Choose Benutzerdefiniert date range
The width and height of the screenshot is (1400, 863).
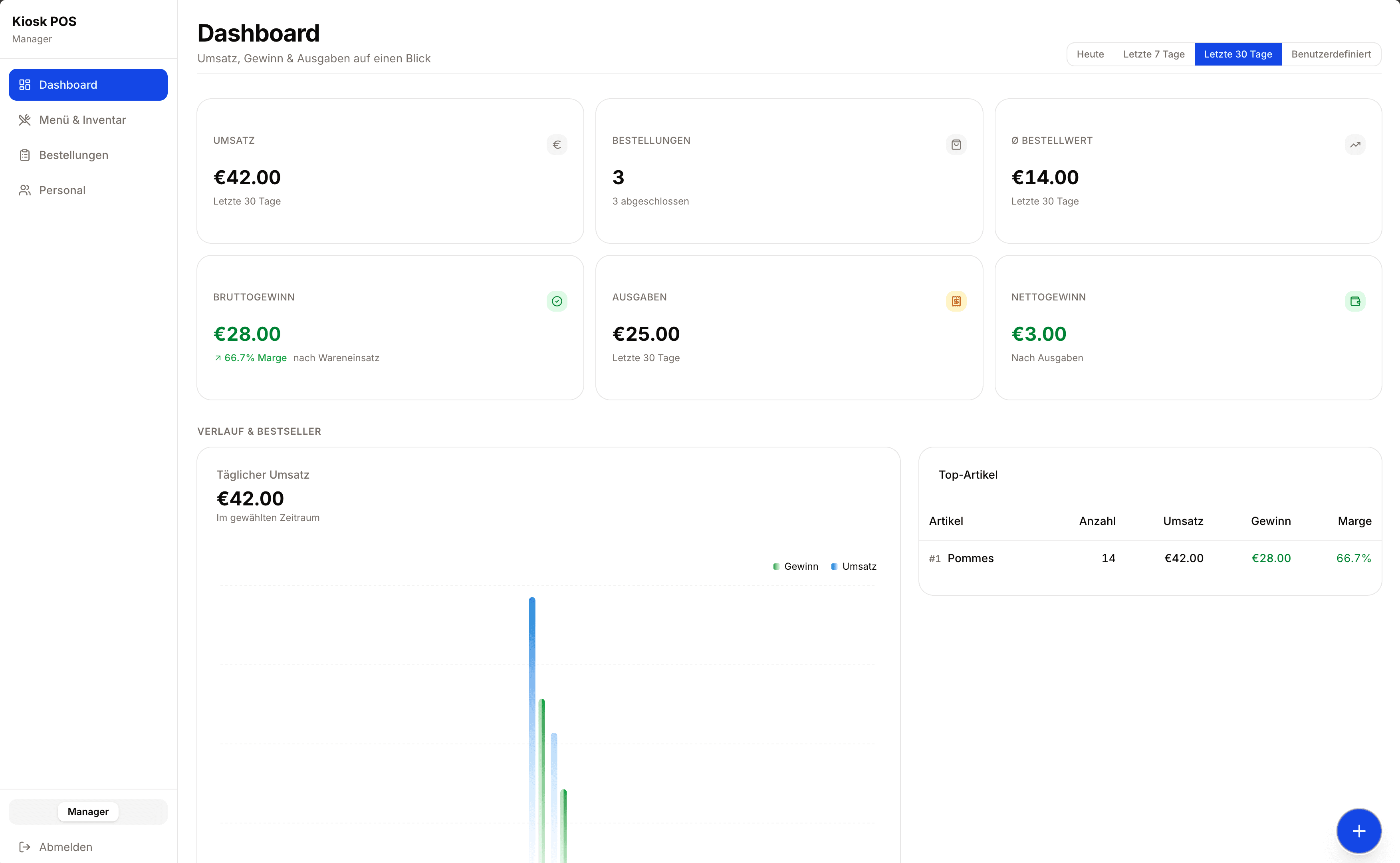pos(1331,54)
